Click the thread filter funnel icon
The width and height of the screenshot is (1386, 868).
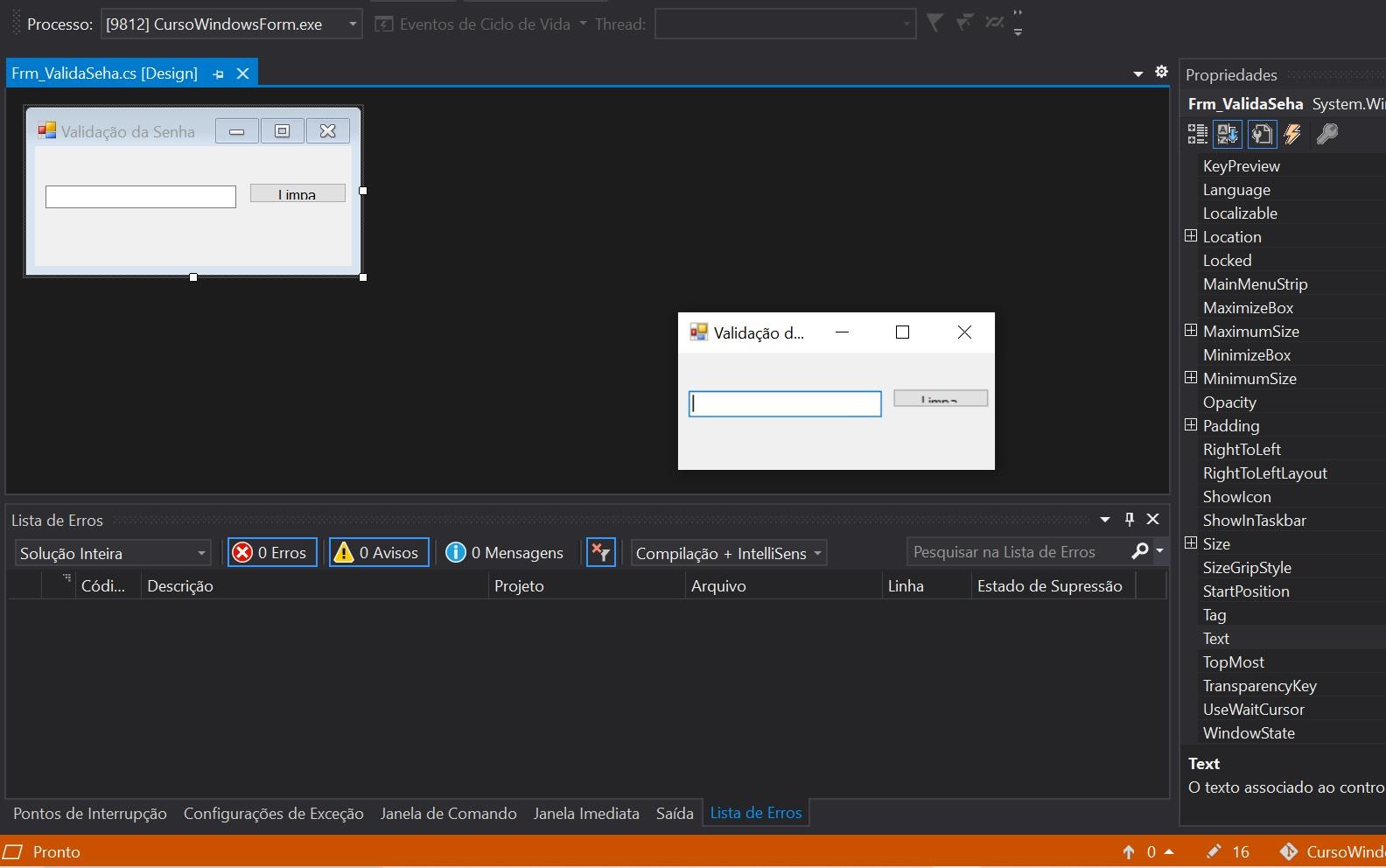[x=934, y=23]
